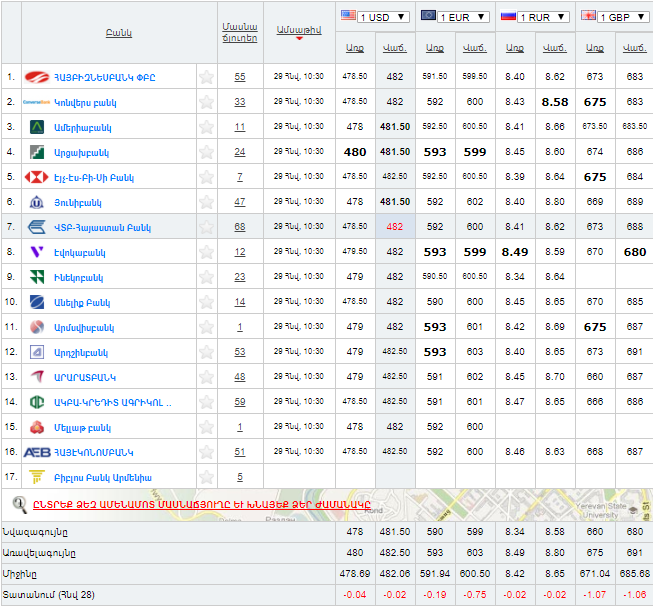
Task: Toggle favorite star for Արցախբանկ
Action: pos(206,152)
